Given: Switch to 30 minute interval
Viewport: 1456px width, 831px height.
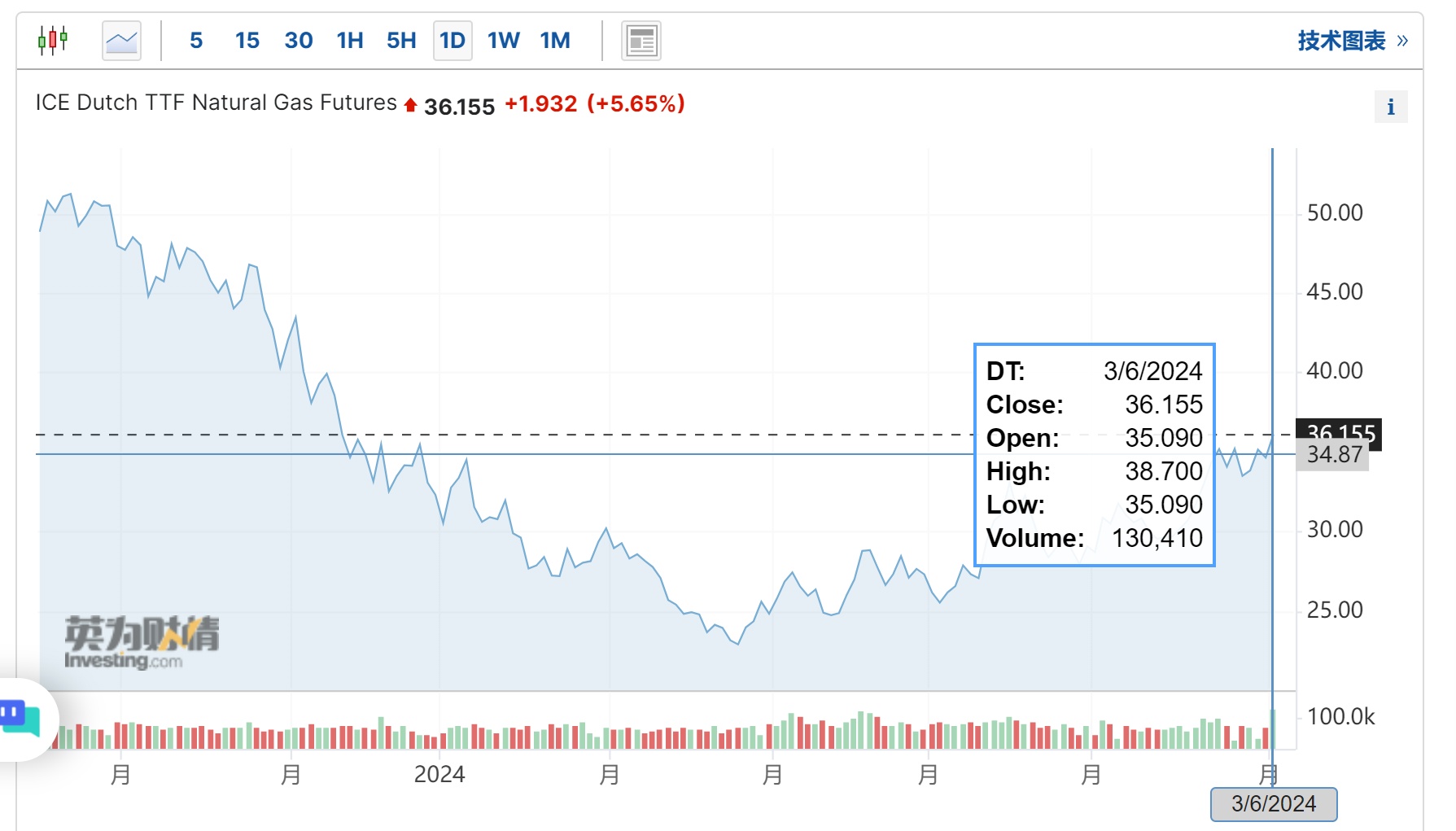Looking at the screenshot, I should coord(299,40).
